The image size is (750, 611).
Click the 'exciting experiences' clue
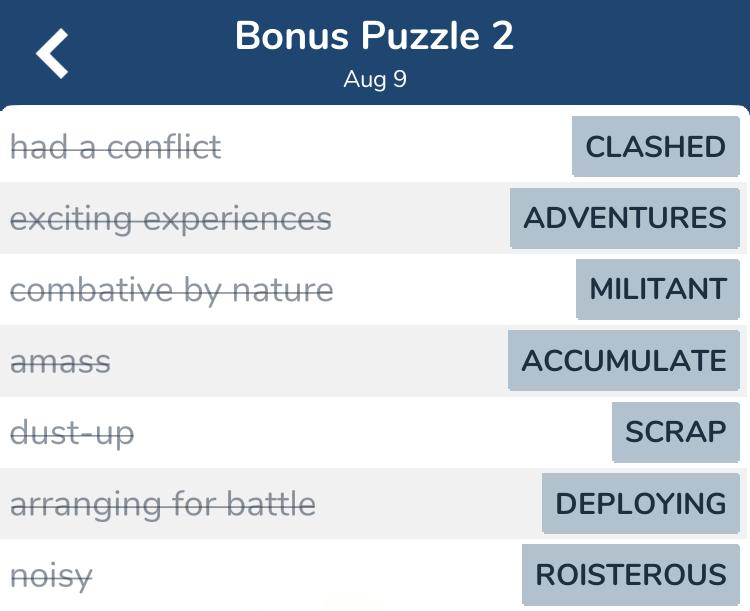point(171,219)
